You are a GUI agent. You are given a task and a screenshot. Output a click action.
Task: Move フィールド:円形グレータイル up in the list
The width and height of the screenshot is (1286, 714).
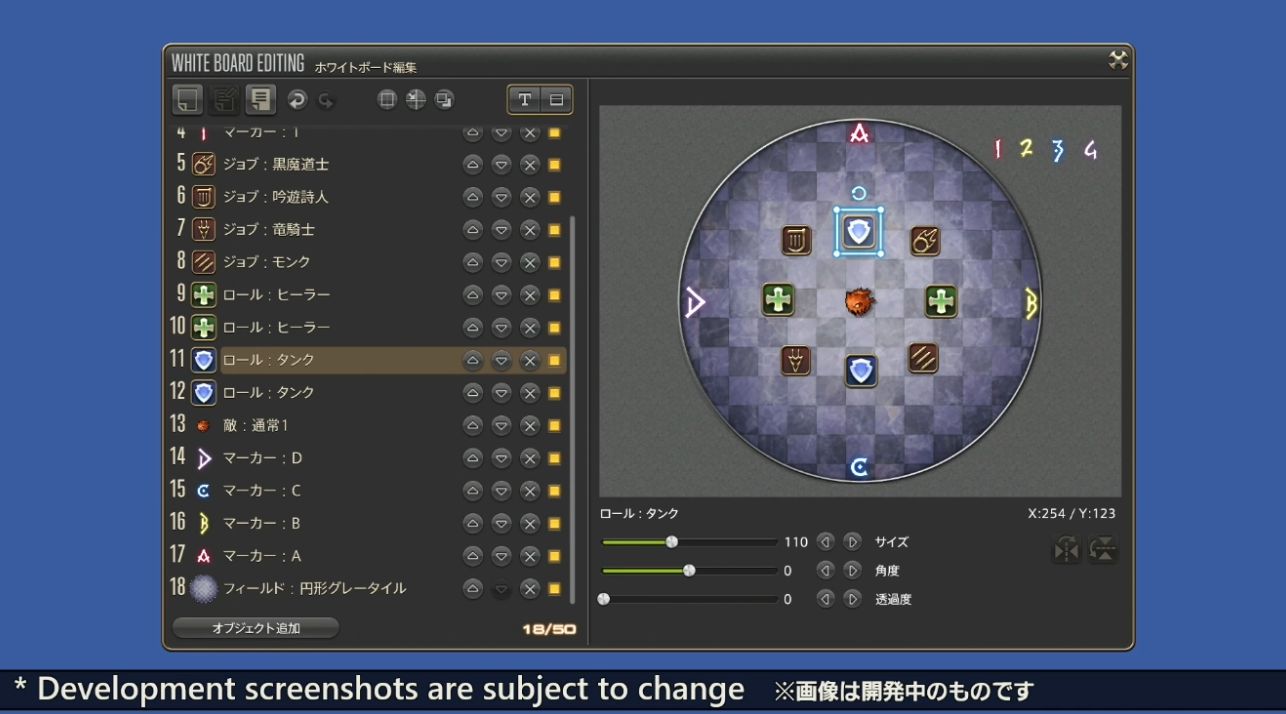472,589
